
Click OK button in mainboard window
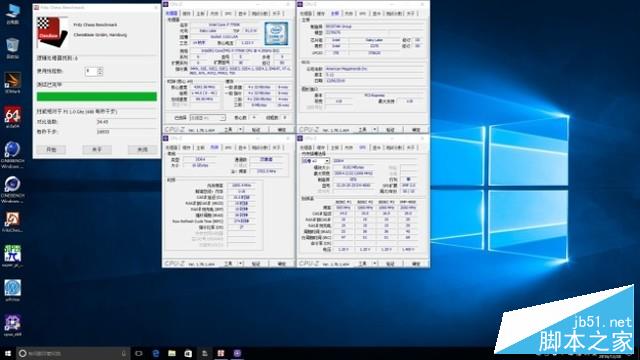416,129
